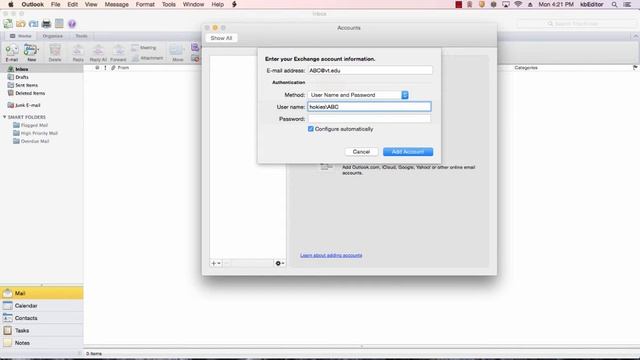The width and height of the screenshot is (640, 360).
Task: Click the Meeting ribbon button
Action: [x=144, y=48]
